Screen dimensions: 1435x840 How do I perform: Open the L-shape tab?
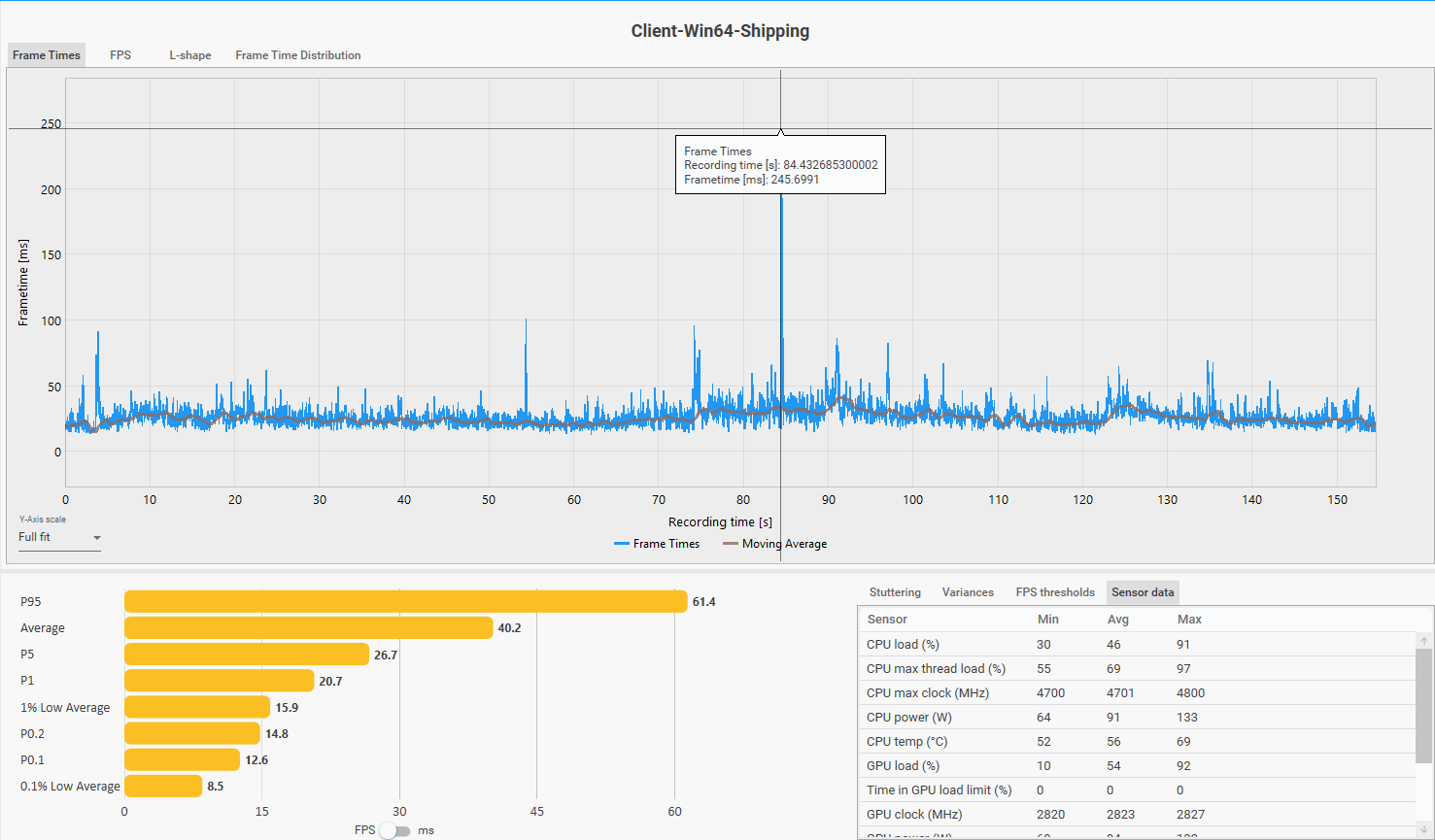189,55
